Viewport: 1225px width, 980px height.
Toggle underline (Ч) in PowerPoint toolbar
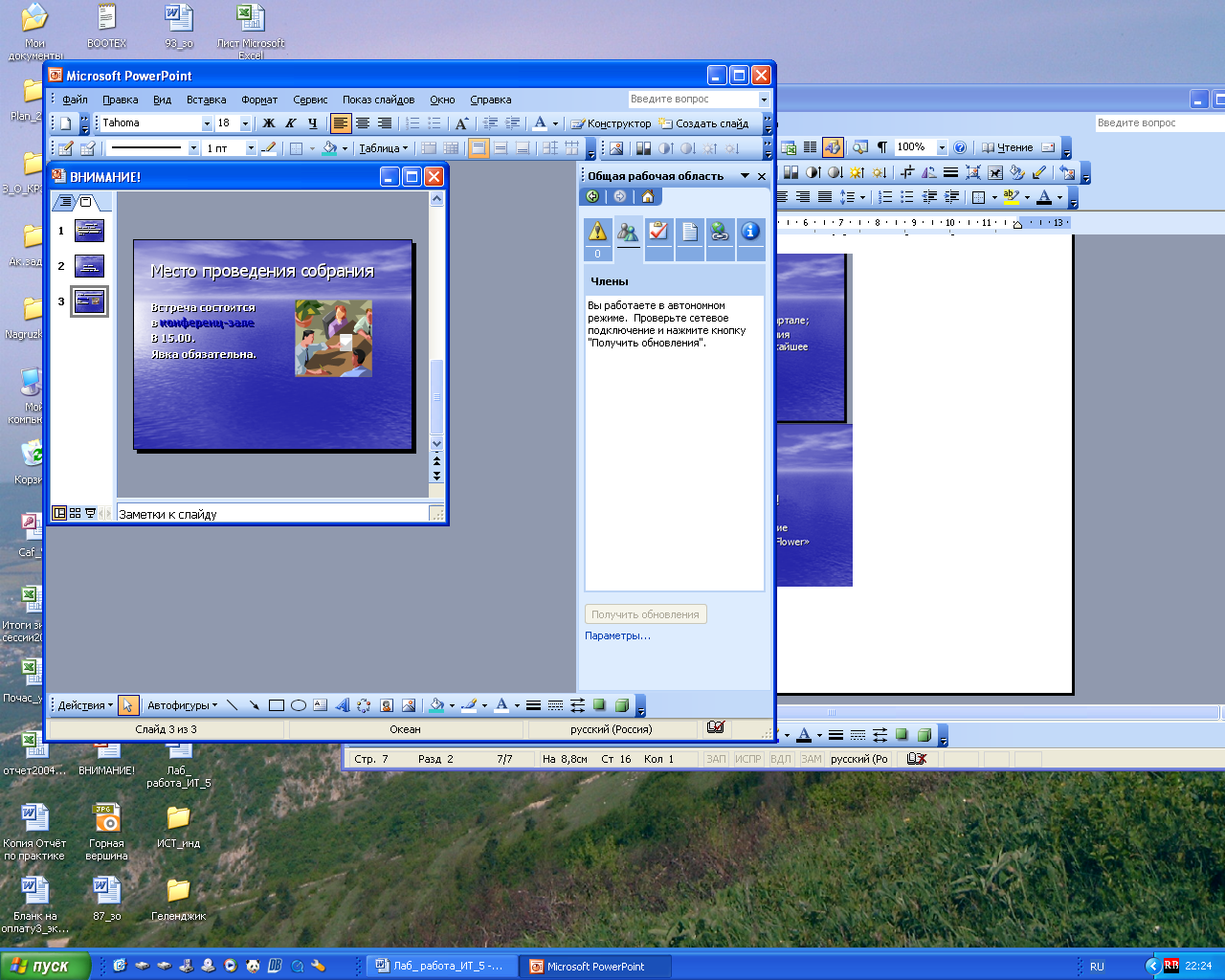(312, 123)
